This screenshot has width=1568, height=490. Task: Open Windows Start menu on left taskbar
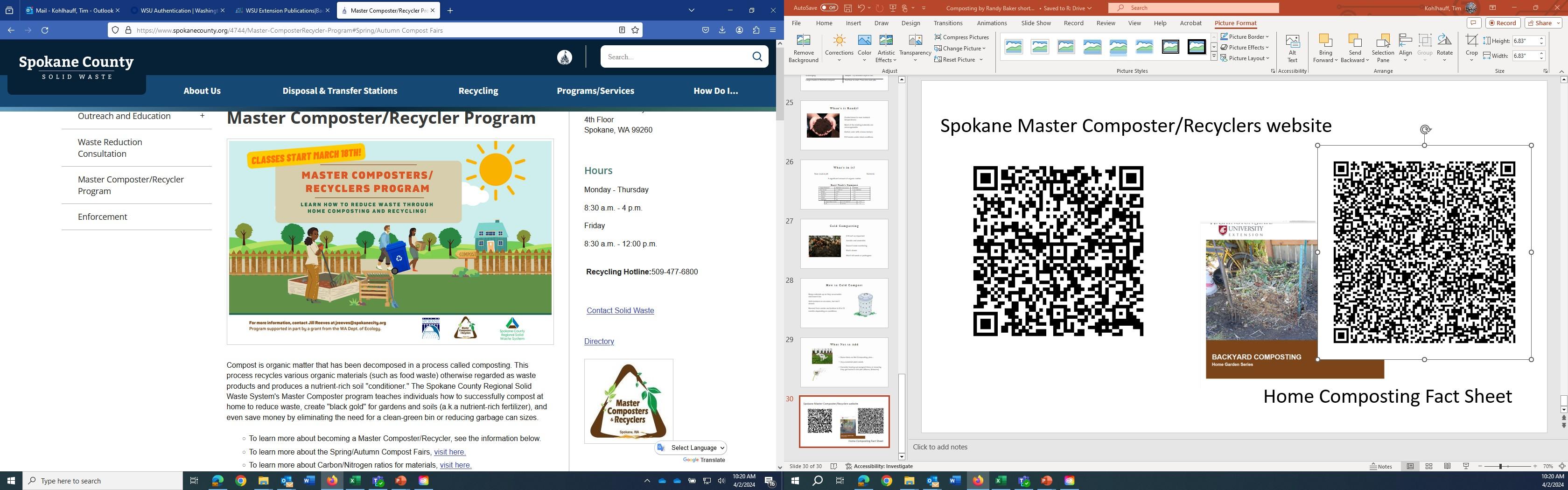click(11, 481)
